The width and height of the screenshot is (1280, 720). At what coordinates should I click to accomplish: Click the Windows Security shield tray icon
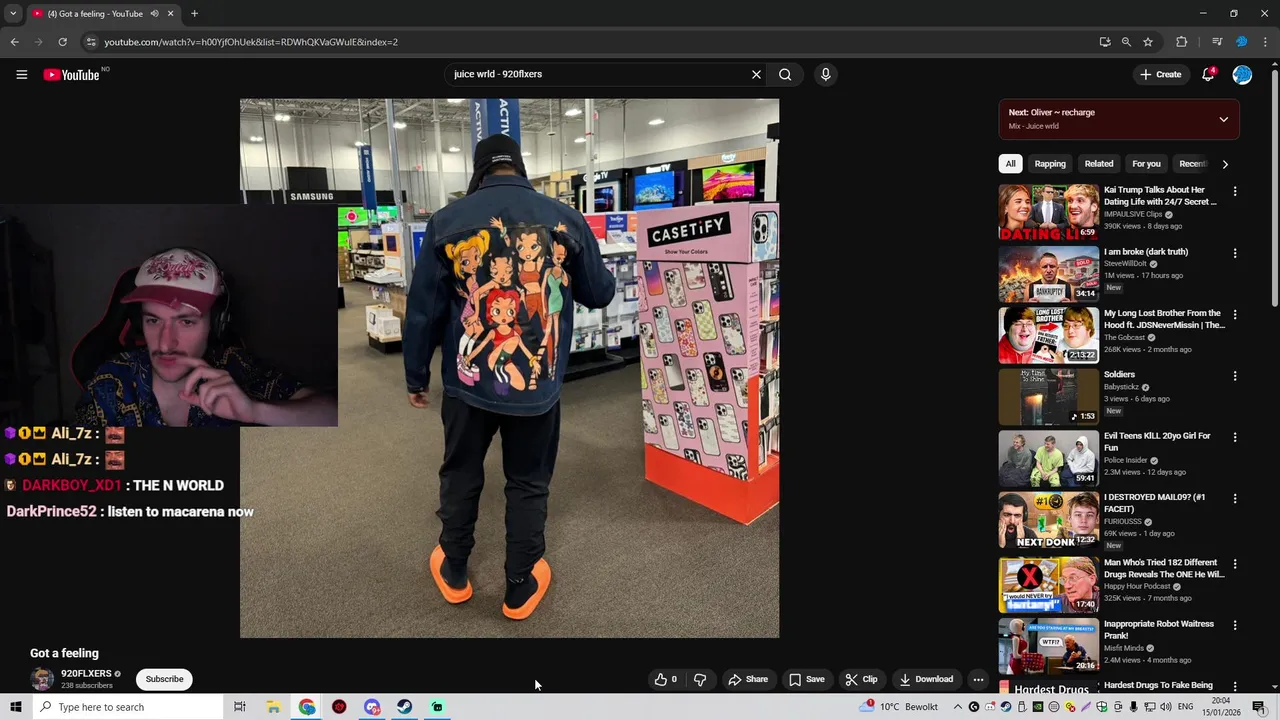coord(1101,707)
